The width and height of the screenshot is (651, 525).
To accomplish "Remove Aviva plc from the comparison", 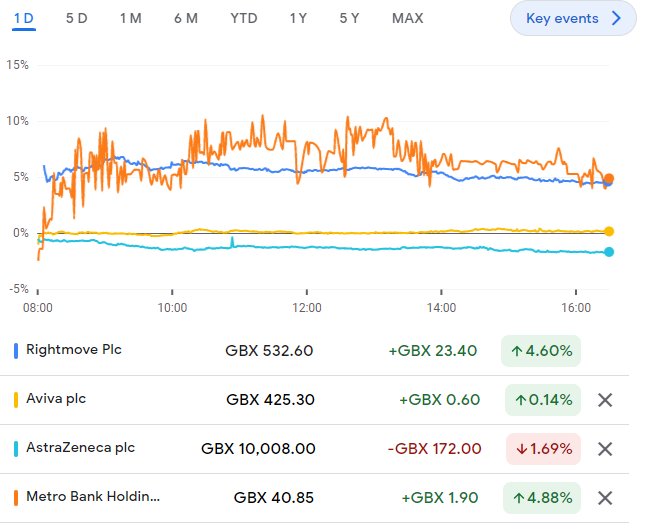I will point(605,400).
